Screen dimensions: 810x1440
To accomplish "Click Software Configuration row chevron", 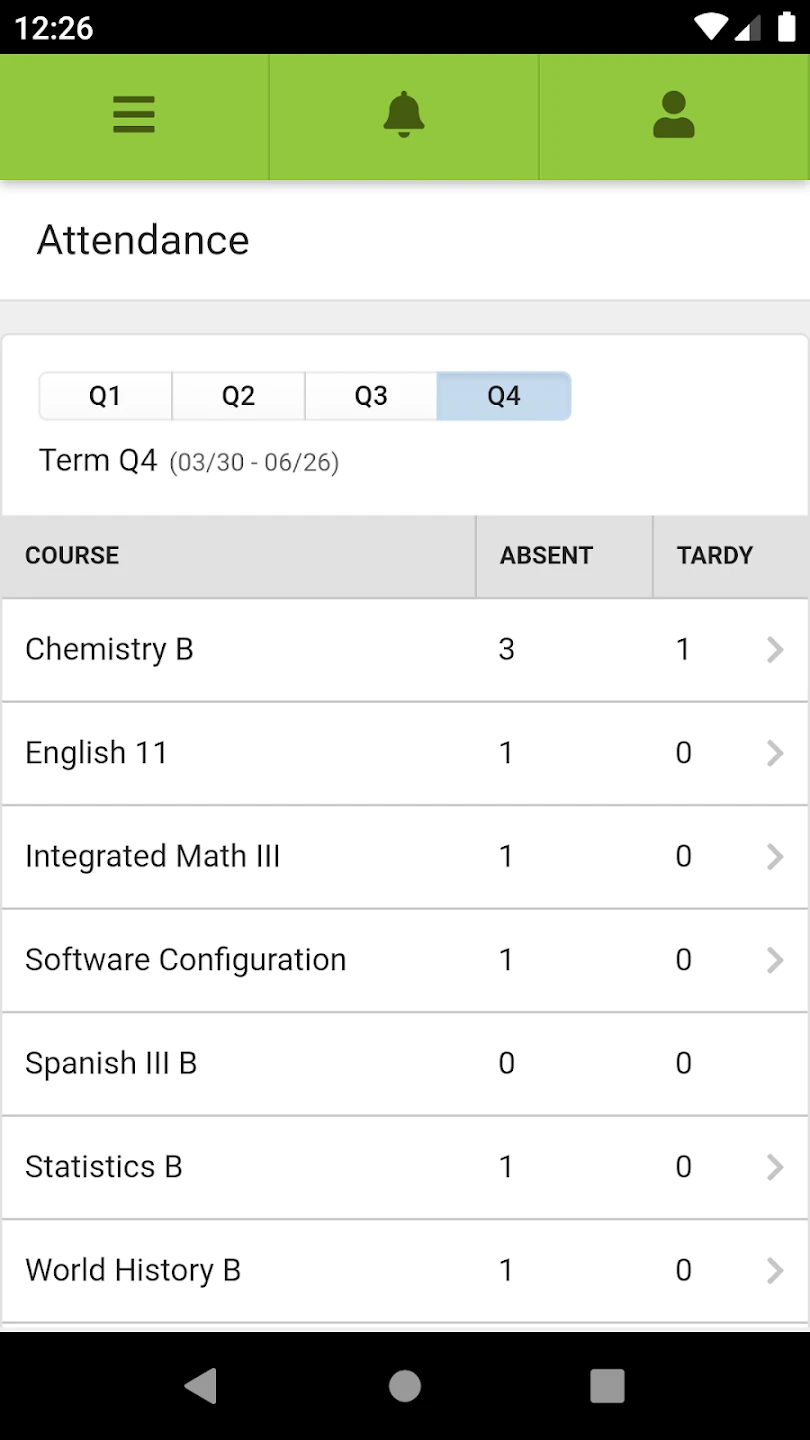I will click(774, 960).
